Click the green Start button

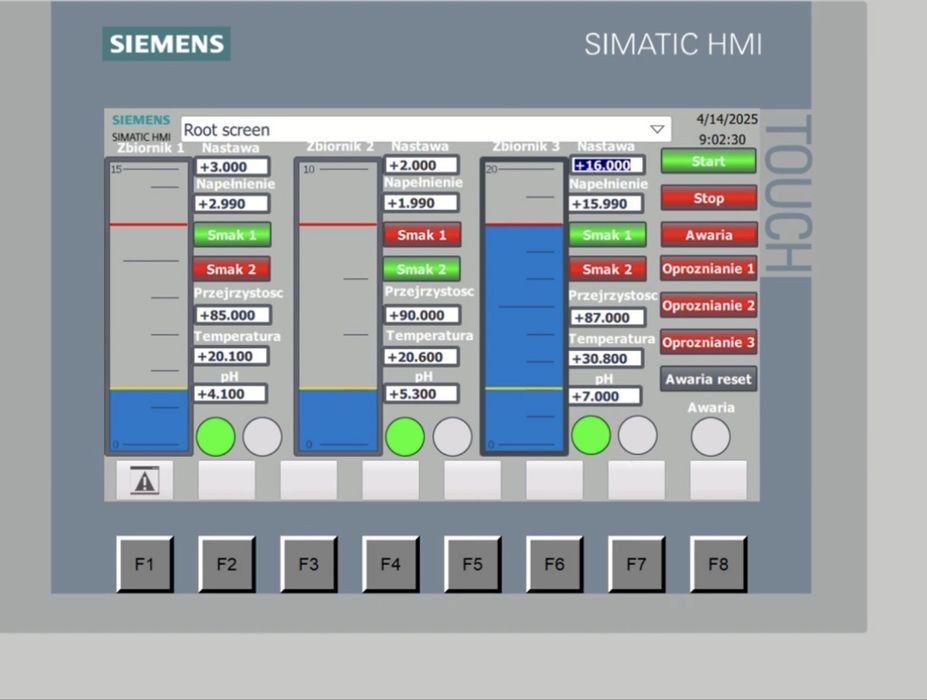pos(708,161)
